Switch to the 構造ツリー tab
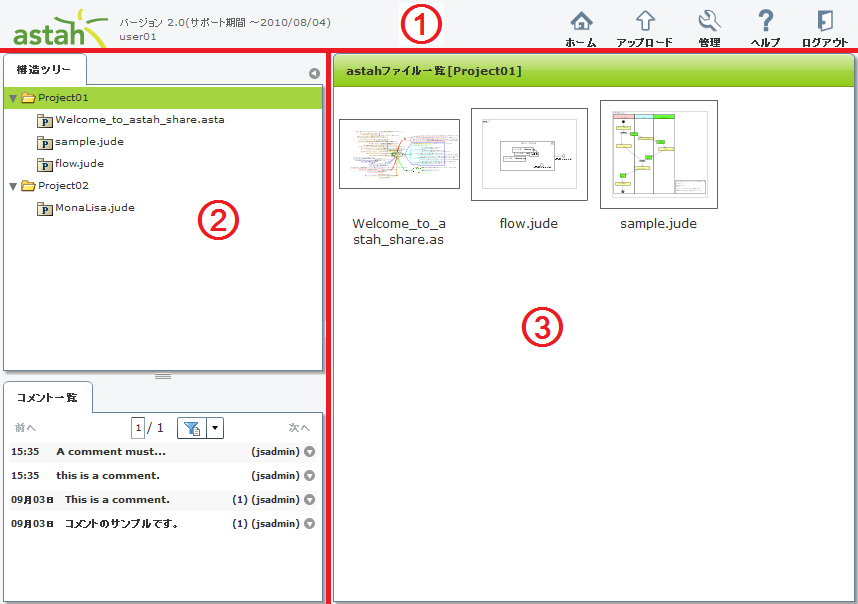 (x=44, y=69)
